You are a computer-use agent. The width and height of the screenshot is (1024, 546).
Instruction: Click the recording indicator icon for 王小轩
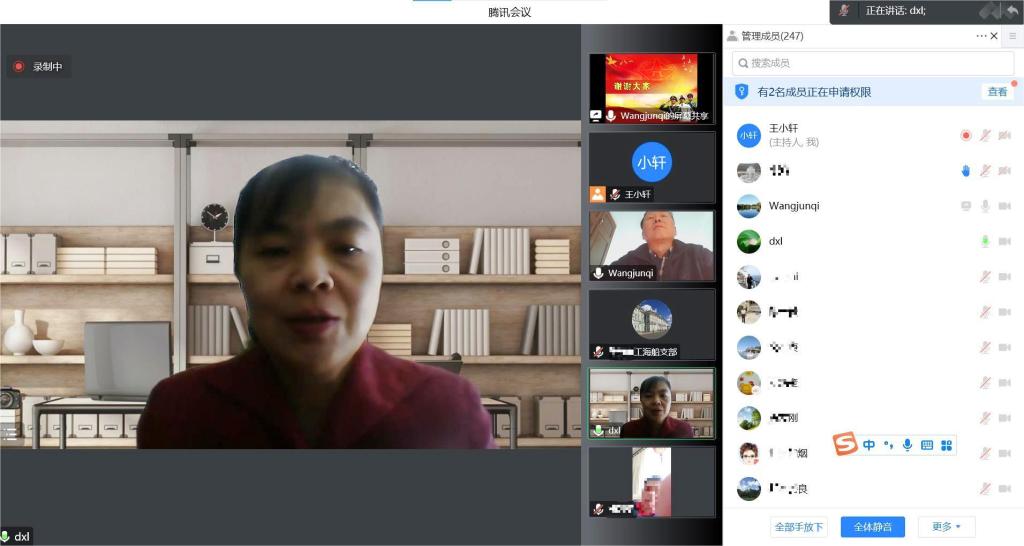pos(966,135)
